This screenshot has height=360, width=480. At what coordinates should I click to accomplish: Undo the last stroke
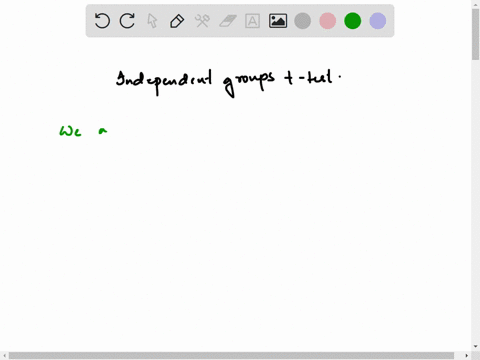(102, 21)
